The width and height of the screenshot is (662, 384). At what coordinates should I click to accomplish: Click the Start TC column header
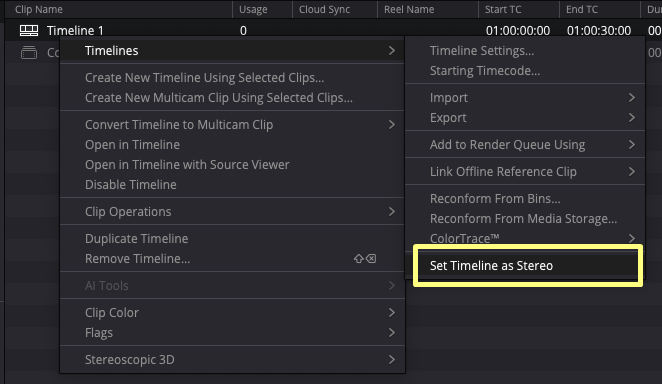coord(503,9)
